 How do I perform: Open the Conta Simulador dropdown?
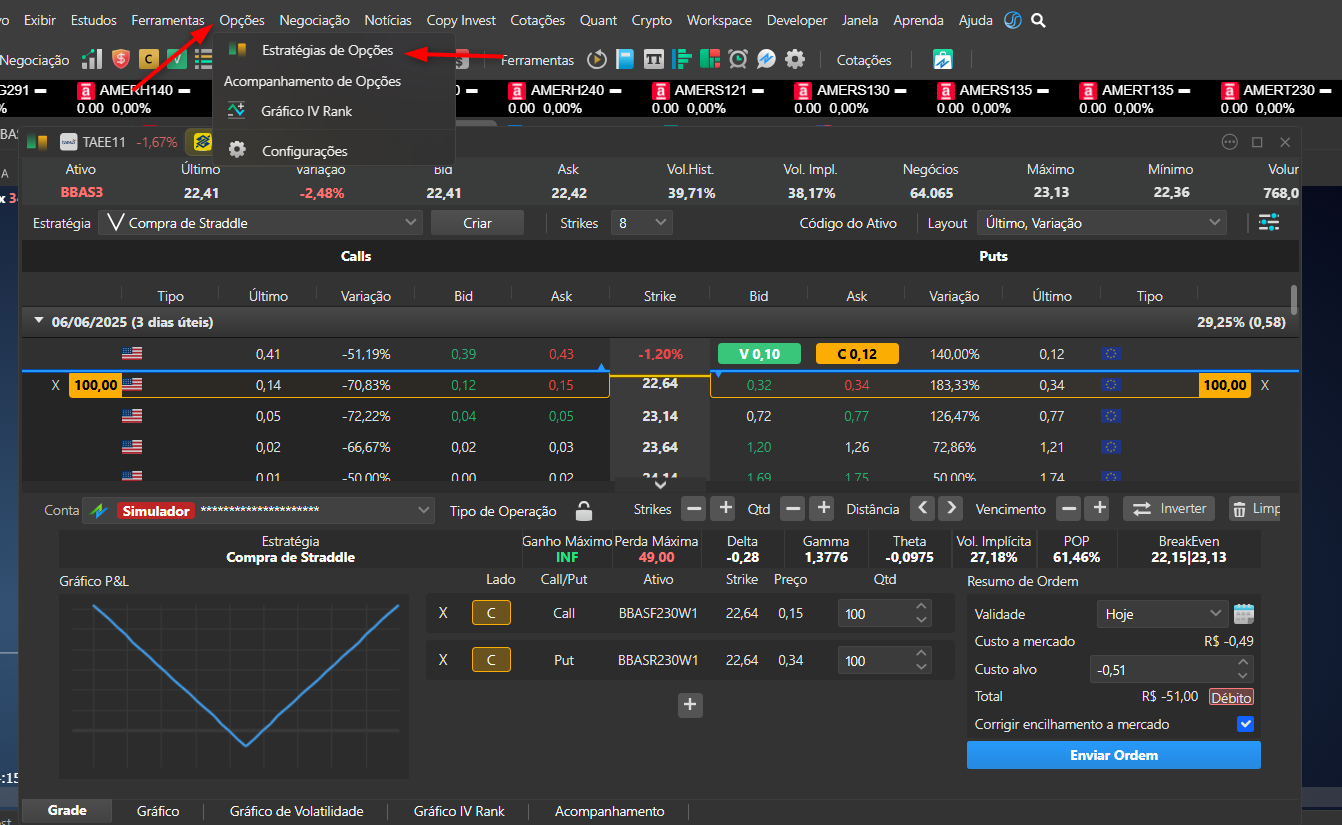coord(258,511)
